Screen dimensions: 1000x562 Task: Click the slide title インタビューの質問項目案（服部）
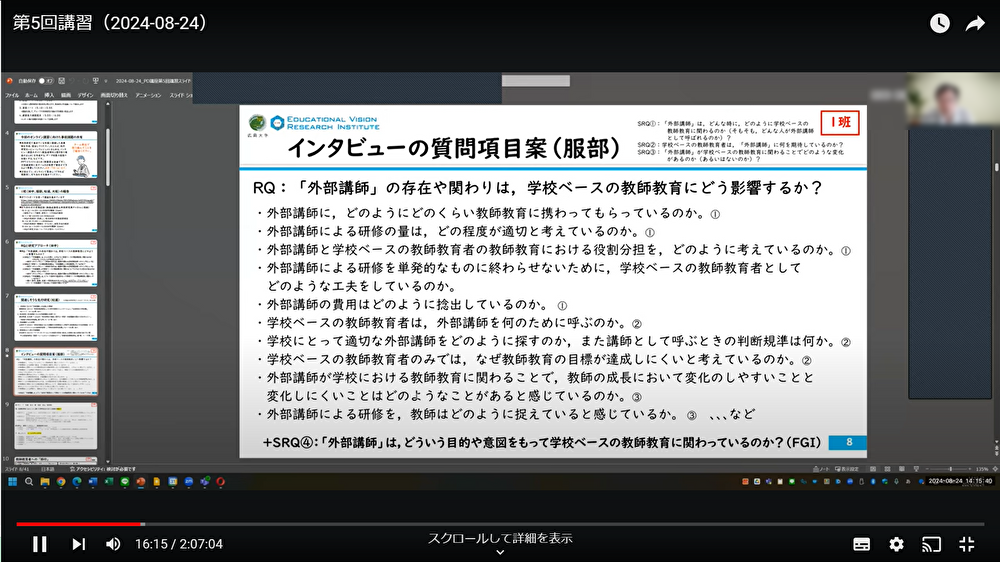click(454, 148)
